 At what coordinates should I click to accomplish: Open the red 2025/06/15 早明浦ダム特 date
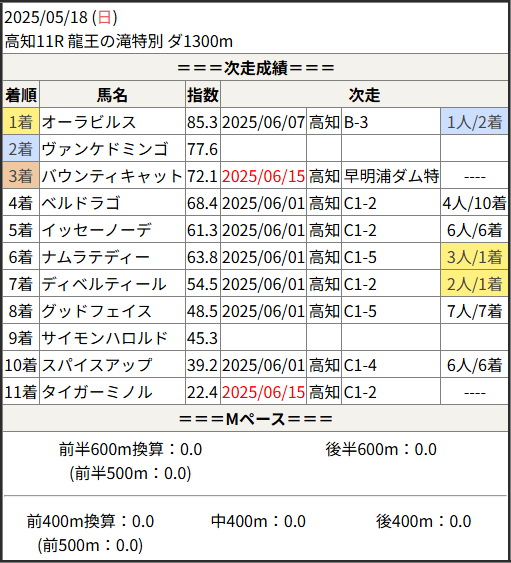[264, 176]
